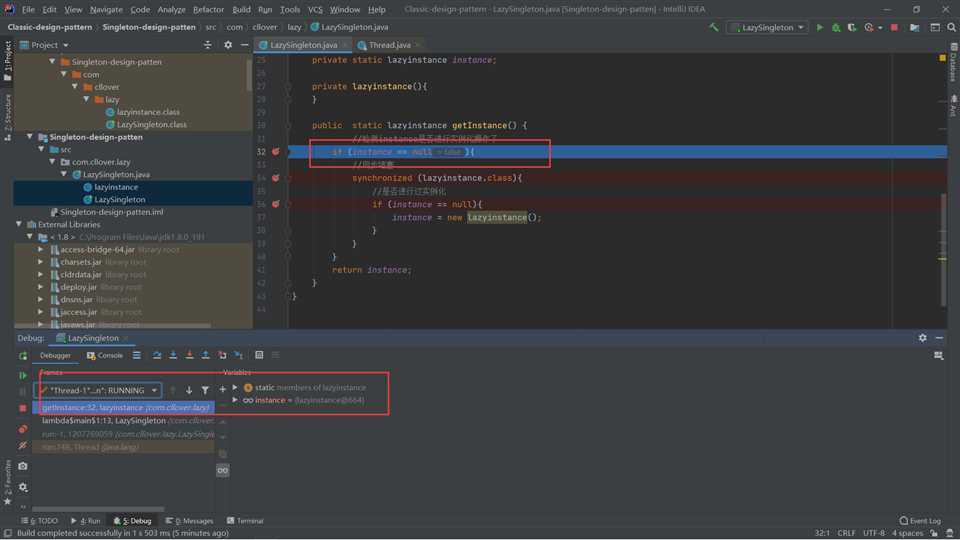Open Search Everywhere magnifier icon
Screen dimensions: 960x540
click(951, 28)
